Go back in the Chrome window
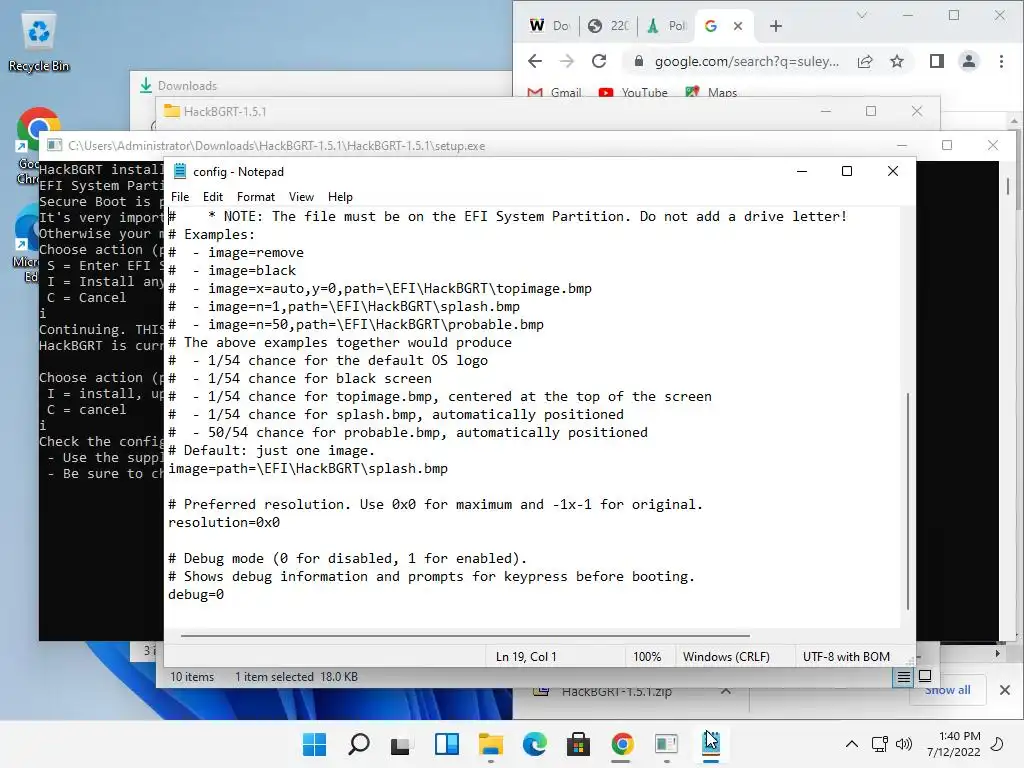This screenshot has width=1024, height=768. point(535,61)
